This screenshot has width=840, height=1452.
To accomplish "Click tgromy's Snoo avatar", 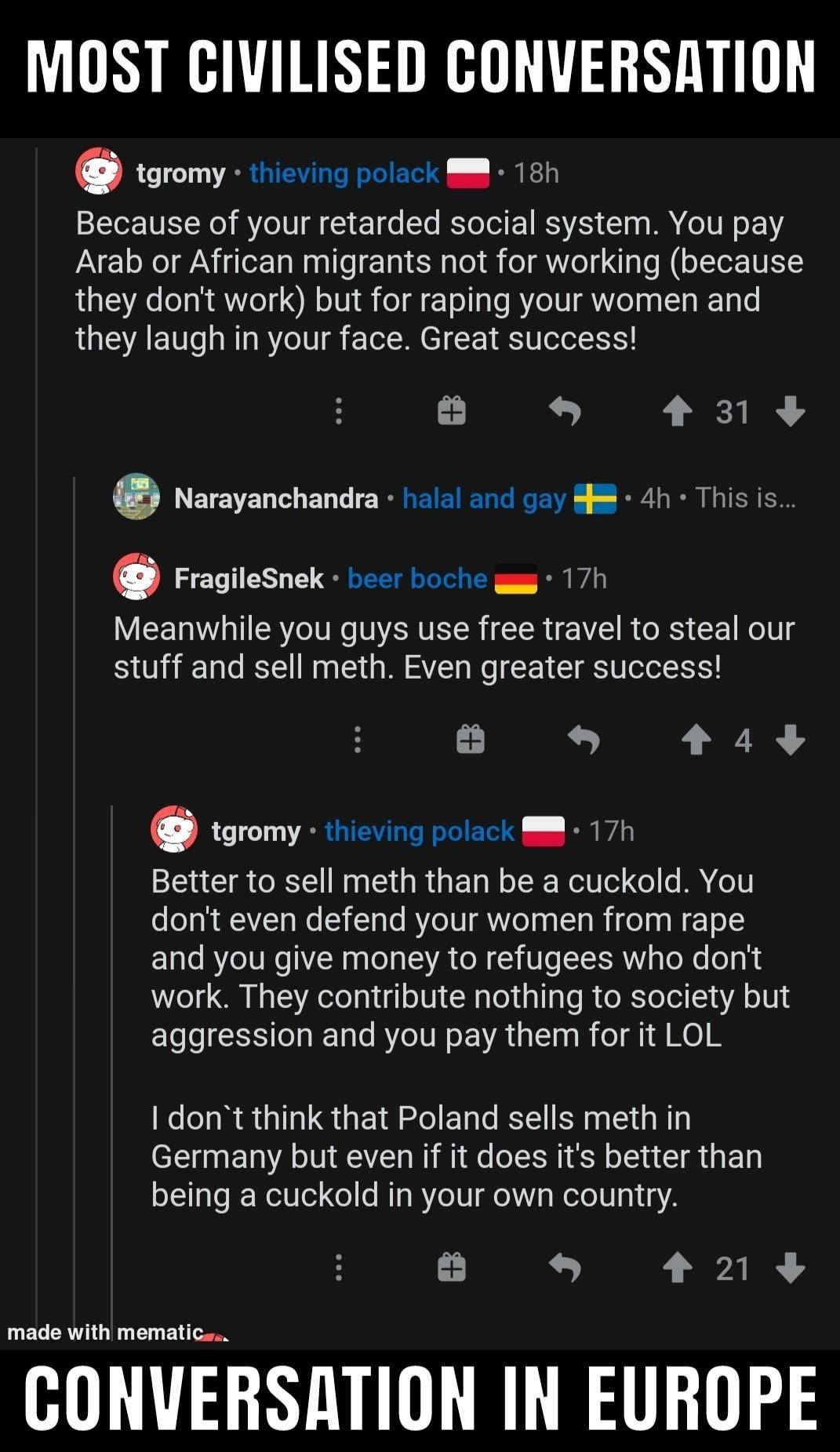I will [97, 172].
